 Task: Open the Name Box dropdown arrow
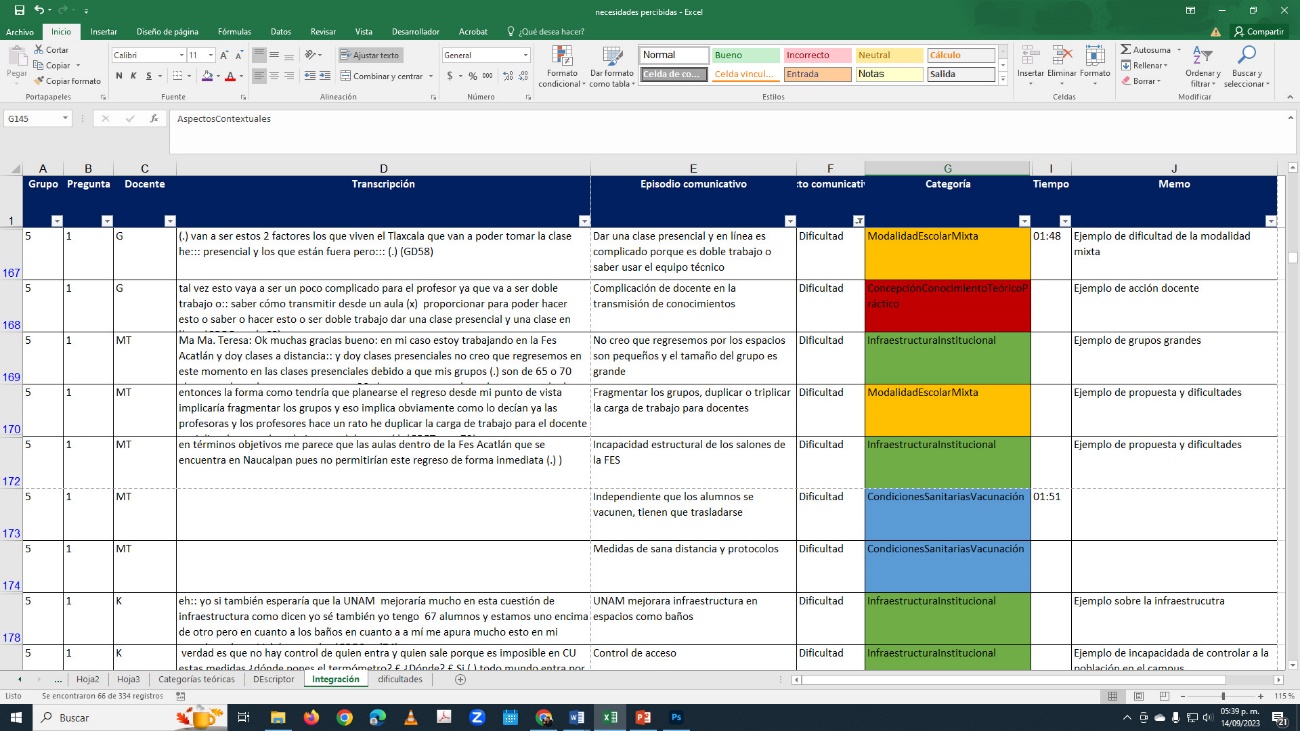pyautogui.click(x=65, y=118)
